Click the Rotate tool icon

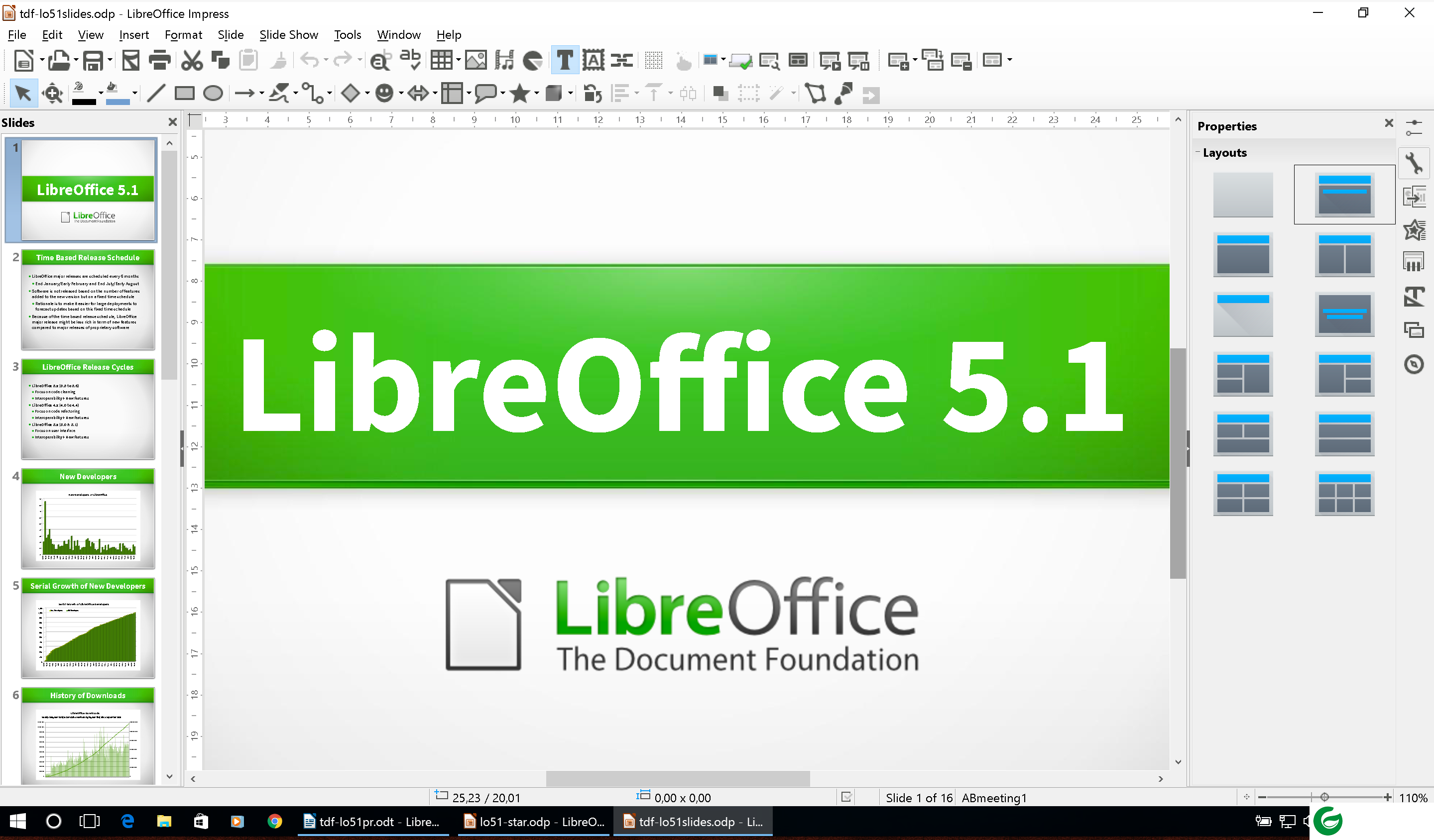click(593, 93)
